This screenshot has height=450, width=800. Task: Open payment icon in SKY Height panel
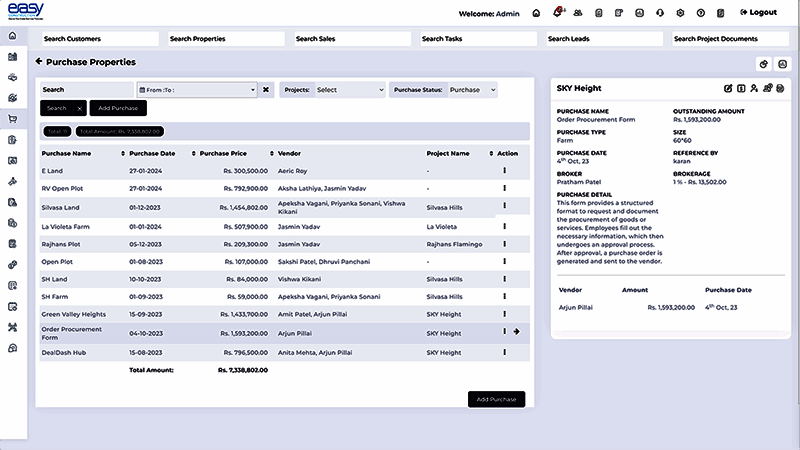tap(741, 88)
